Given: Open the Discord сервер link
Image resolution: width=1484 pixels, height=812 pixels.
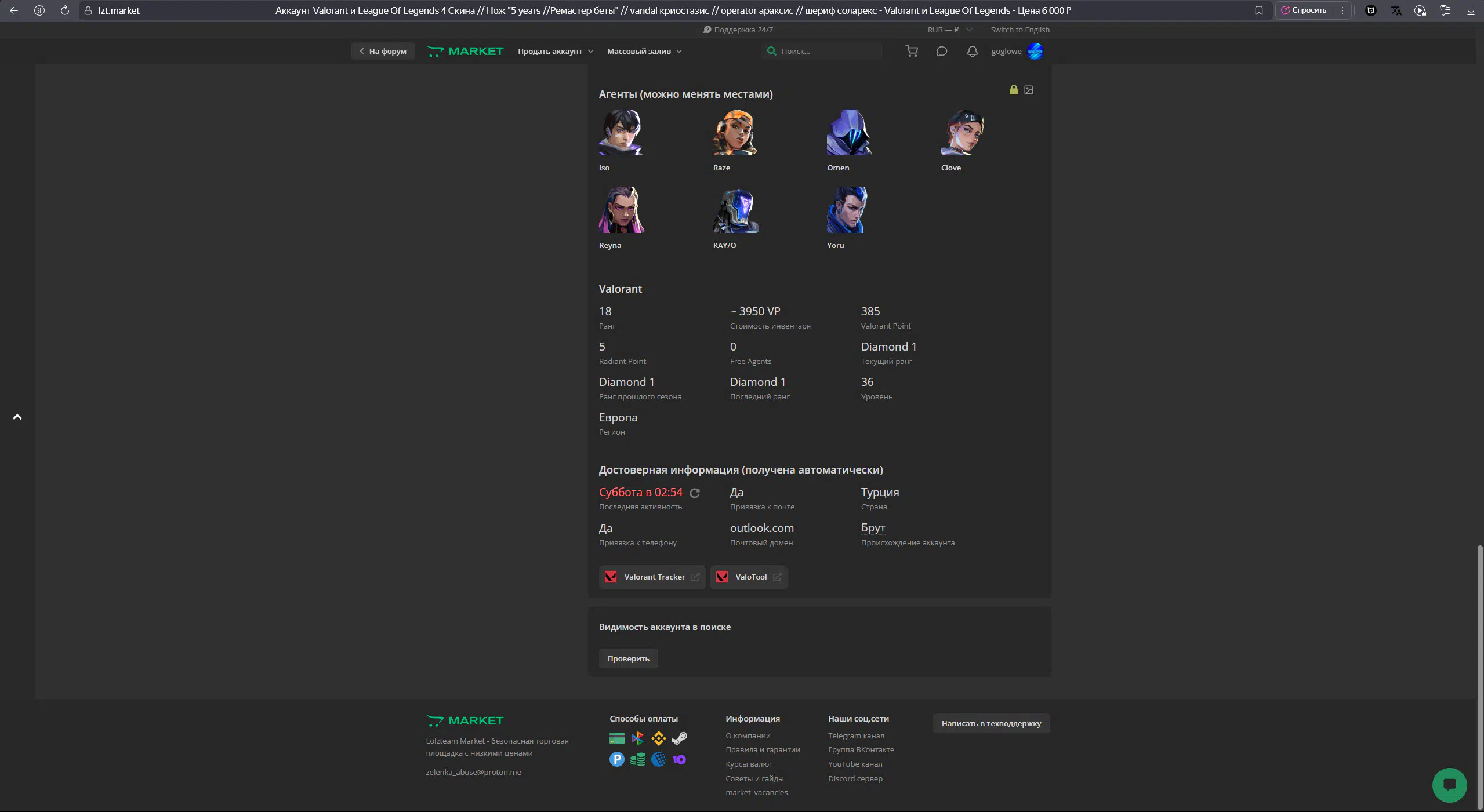Looking at the screenshot, I should pyautogui.click(x=855, y=778).
